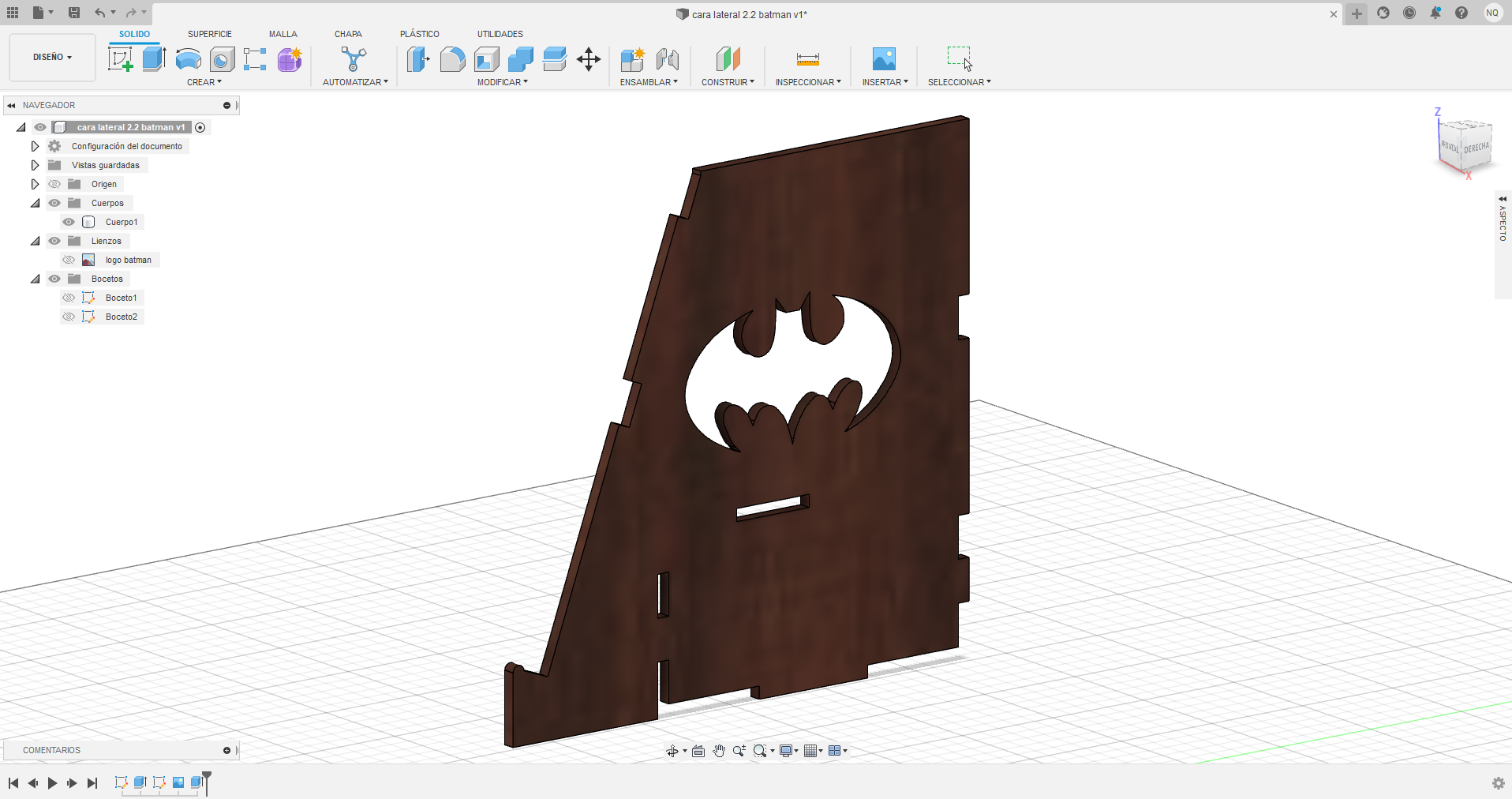Show the Origen folder

click(x=54, y=184)
